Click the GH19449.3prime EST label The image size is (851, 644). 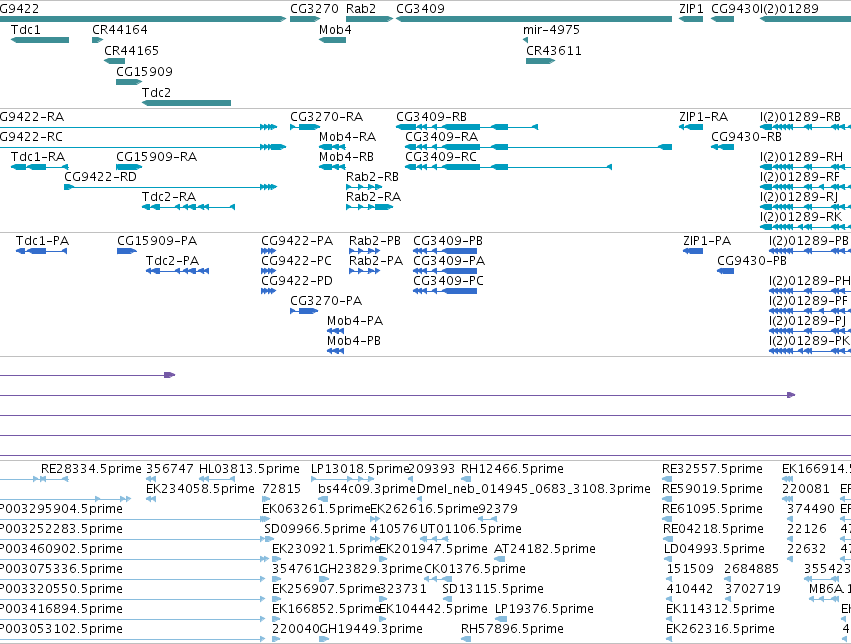tap(371, 629)
